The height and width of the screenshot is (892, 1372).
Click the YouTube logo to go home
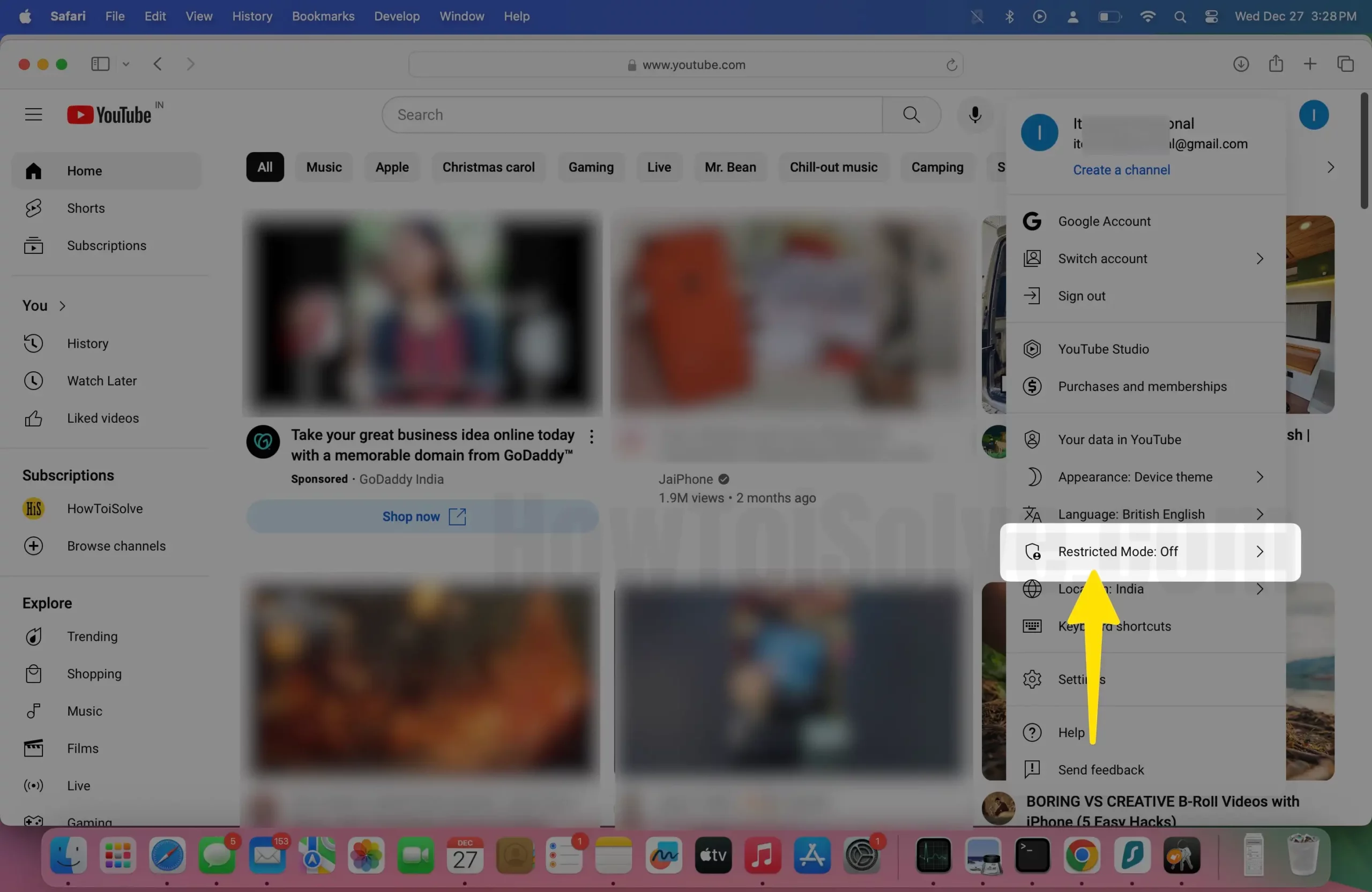(x=109, y=114)
